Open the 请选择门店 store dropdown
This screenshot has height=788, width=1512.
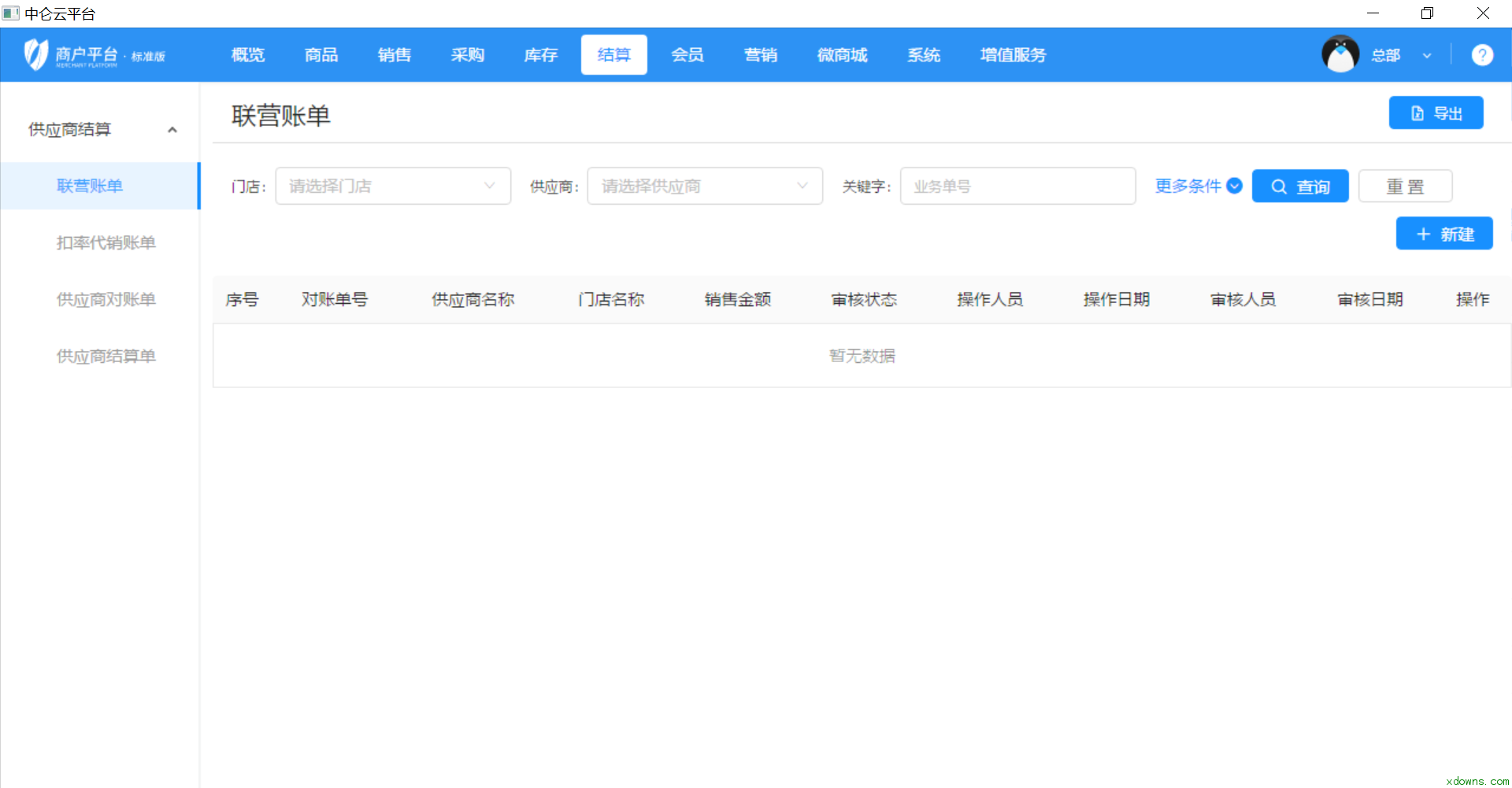click(393, 186)
